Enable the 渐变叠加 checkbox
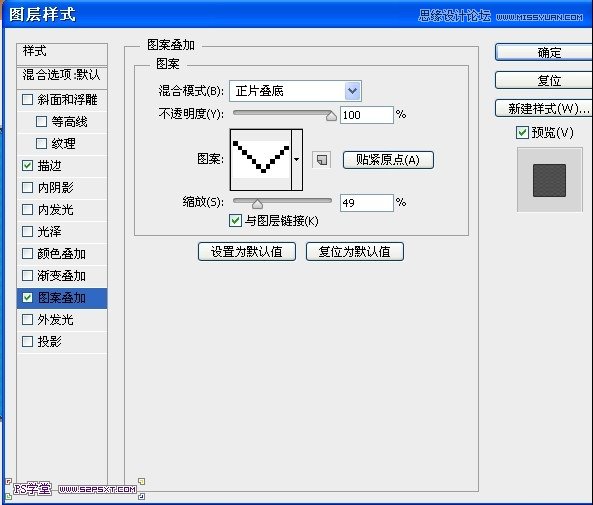The height and width of the screenshot is (505, 593). 28,275
